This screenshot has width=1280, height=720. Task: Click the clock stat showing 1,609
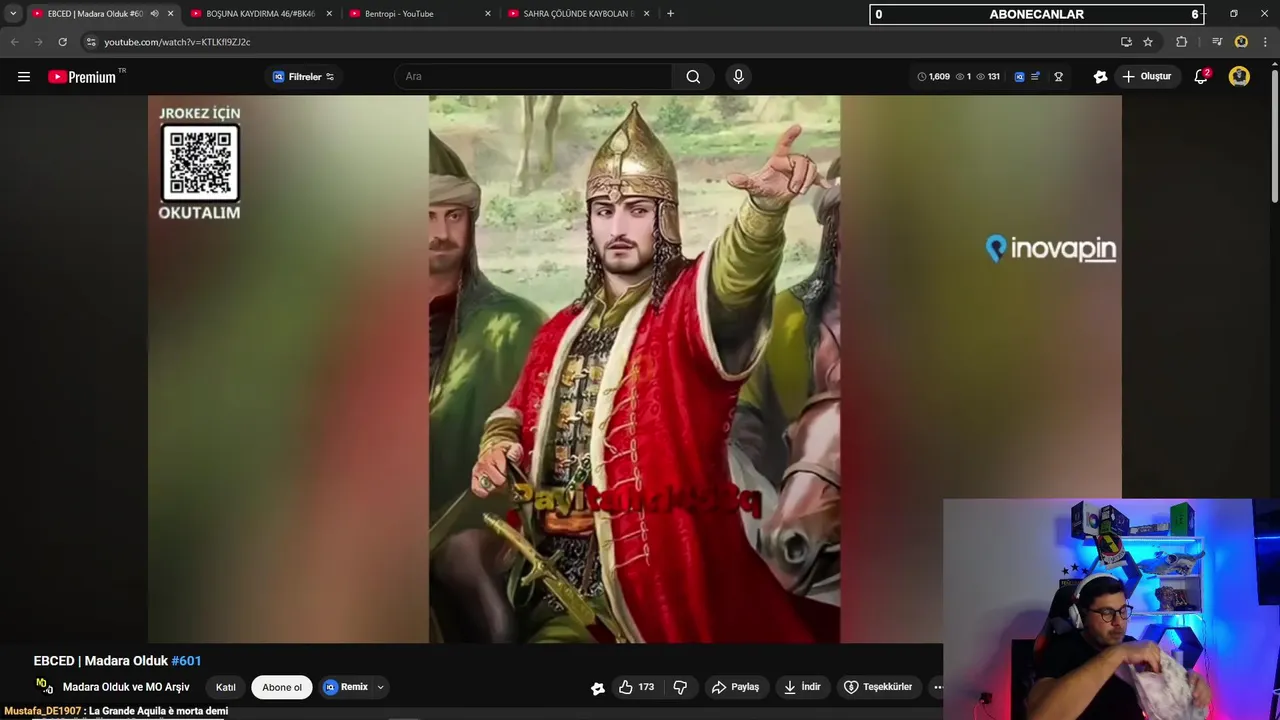point(933,77)
